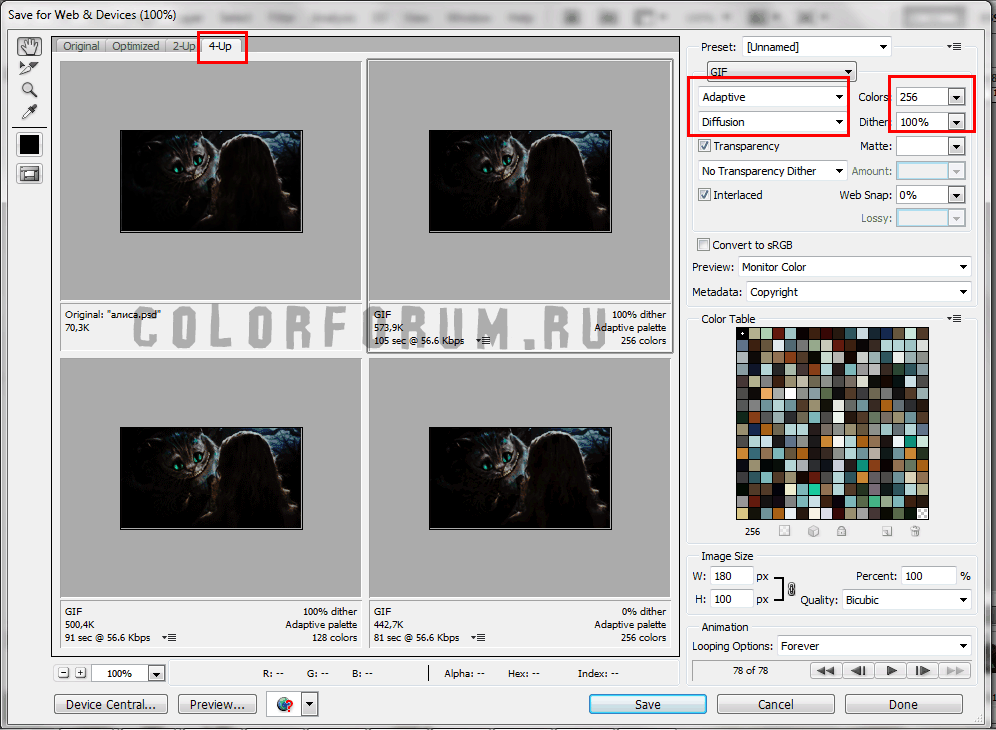The width and height of the screenshot is (996, 730).
Task: Click the Save button
Action: [647, 704]
